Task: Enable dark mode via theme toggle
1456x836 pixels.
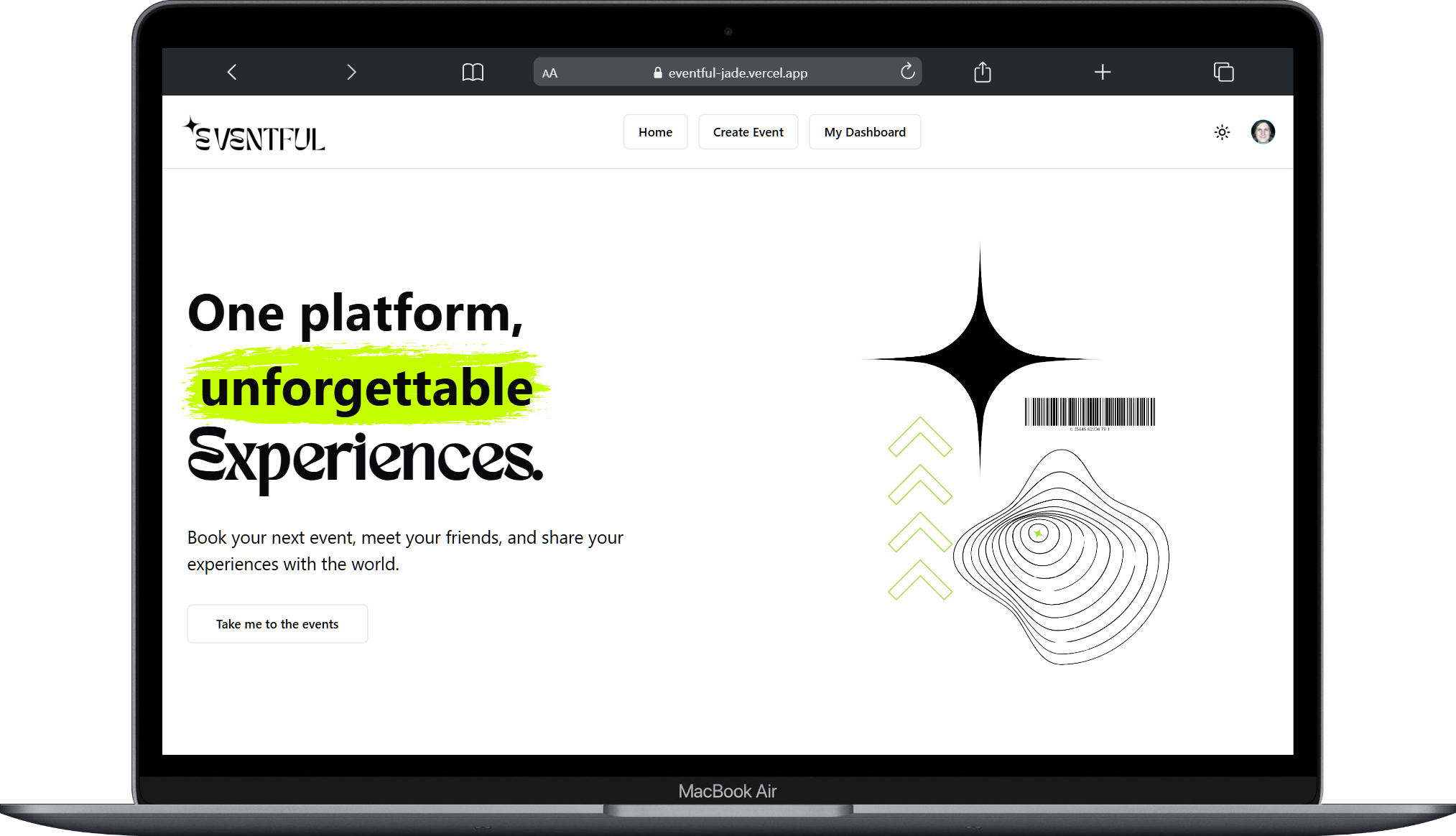Action: tap(1222, 132)
